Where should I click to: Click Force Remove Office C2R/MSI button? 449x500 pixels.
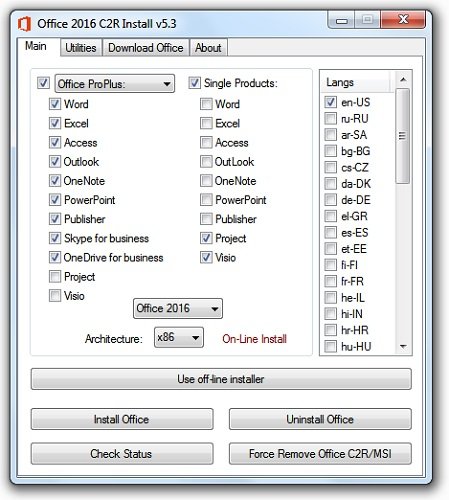[320, 454]
